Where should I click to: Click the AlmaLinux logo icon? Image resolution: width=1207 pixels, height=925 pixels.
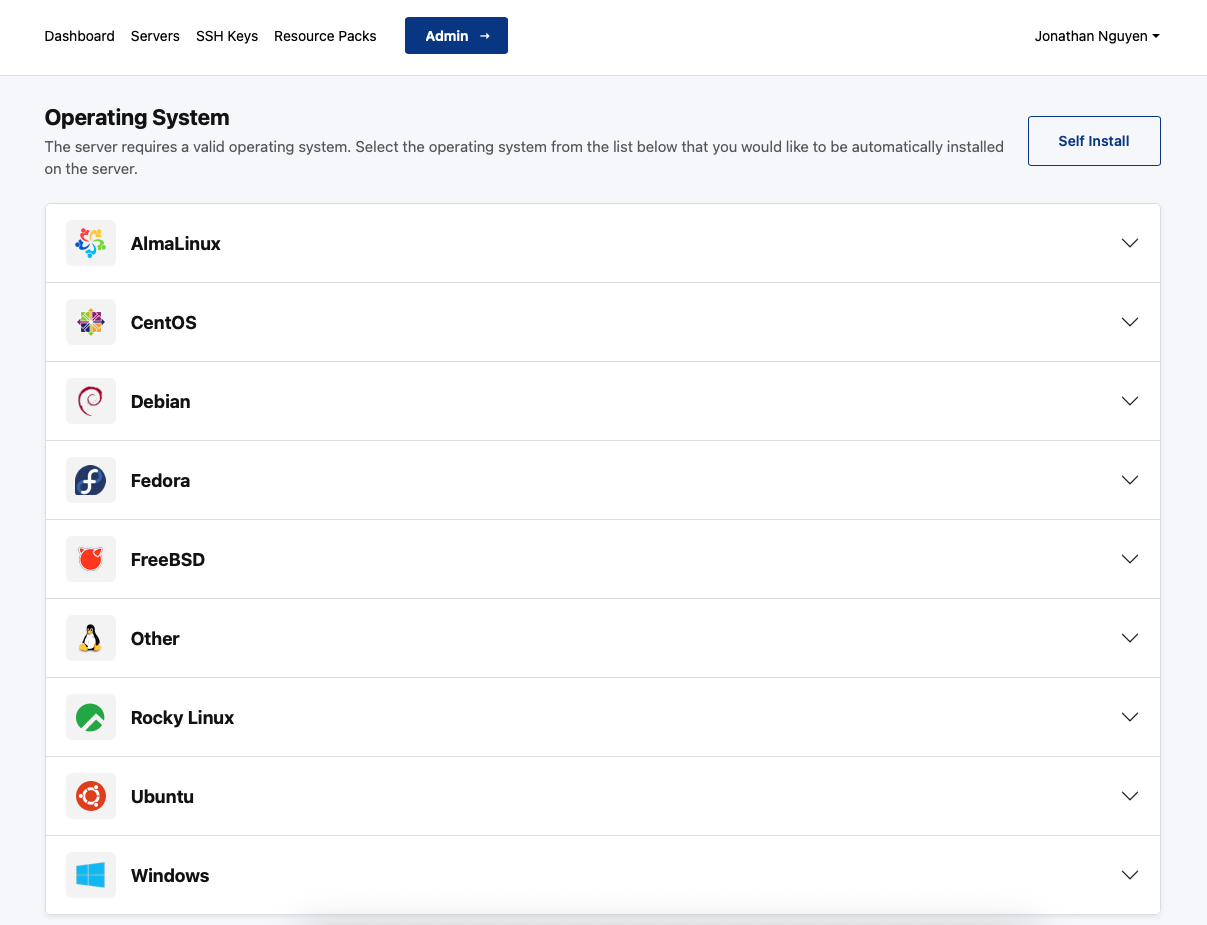point(91,243)
